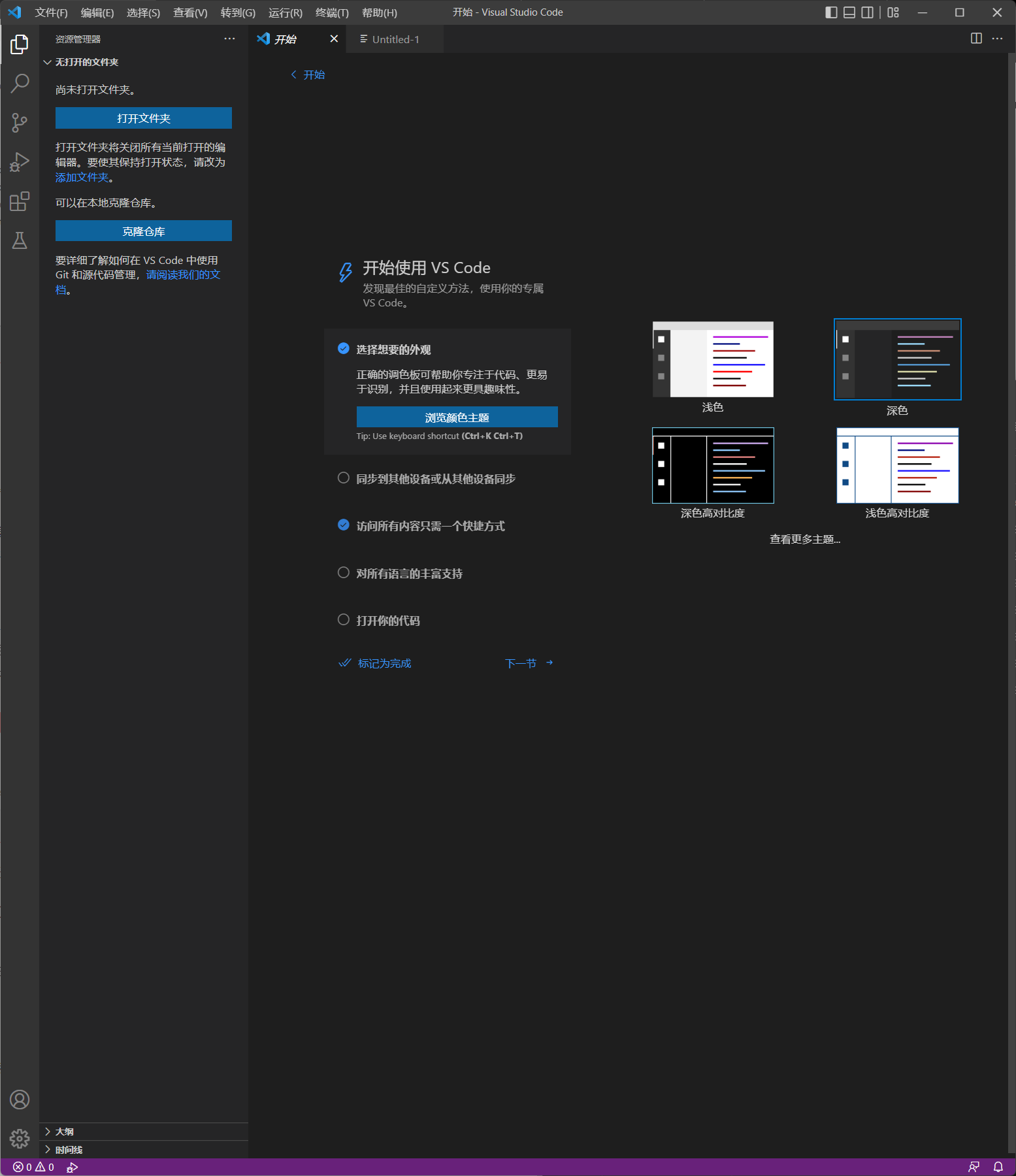Open the notifications bell icon
The height and width of the screenshot is (1176, 1016).
[x=998, y=1167]
